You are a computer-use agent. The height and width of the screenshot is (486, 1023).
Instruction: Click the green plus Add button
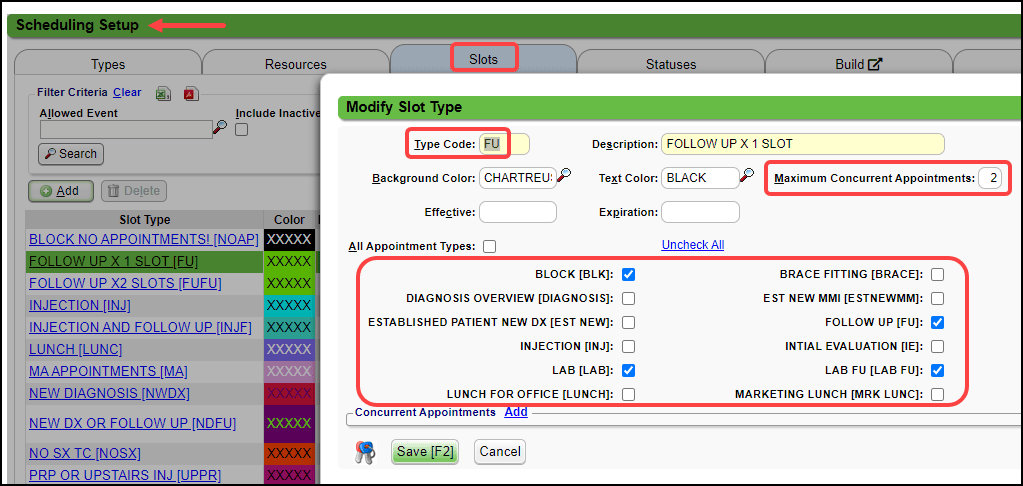[x=60, y=191]
